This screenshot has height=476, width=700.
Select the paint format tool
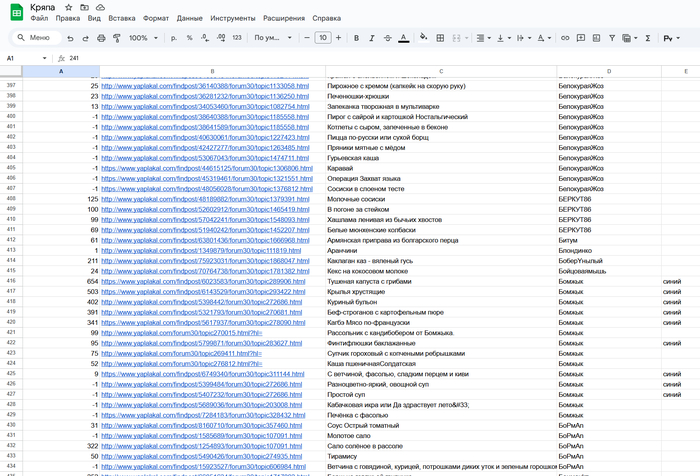tap(117, 38)
